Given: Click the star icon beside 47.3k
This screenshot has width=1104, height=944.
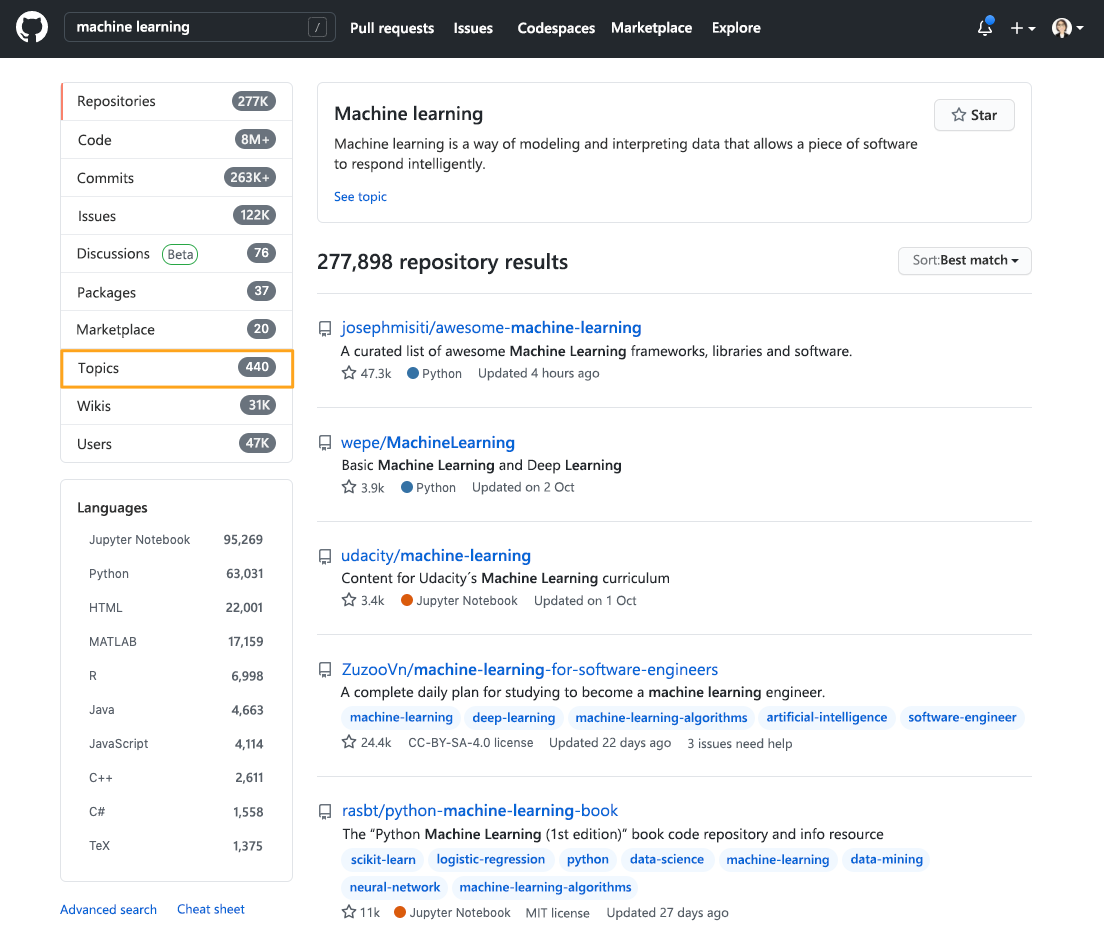Looking at the screenshot, I should pos(349,373).
